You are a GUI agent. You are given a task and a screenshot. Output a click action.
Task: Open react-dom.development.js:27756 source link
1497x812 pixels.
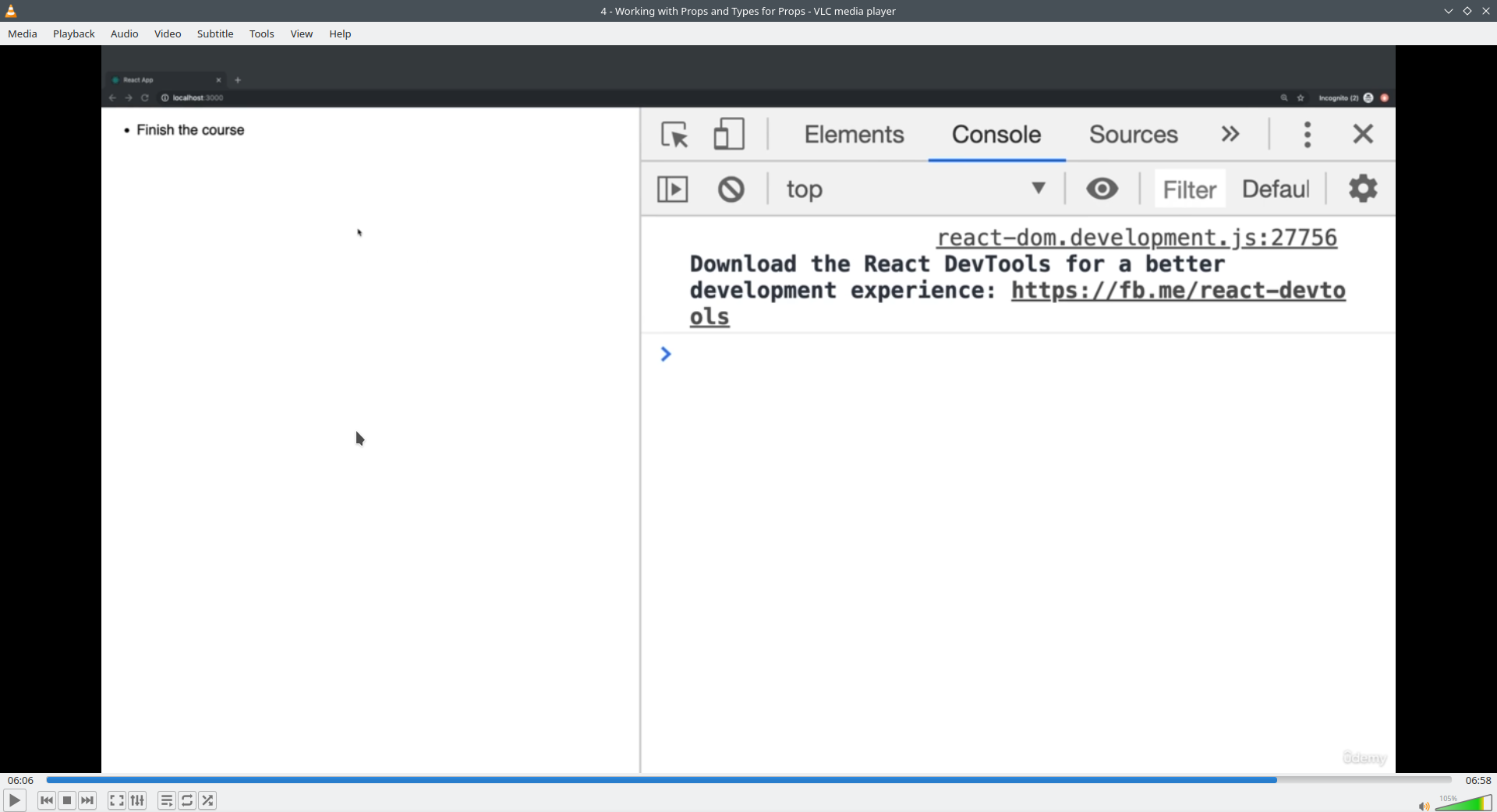point(1137,238)
